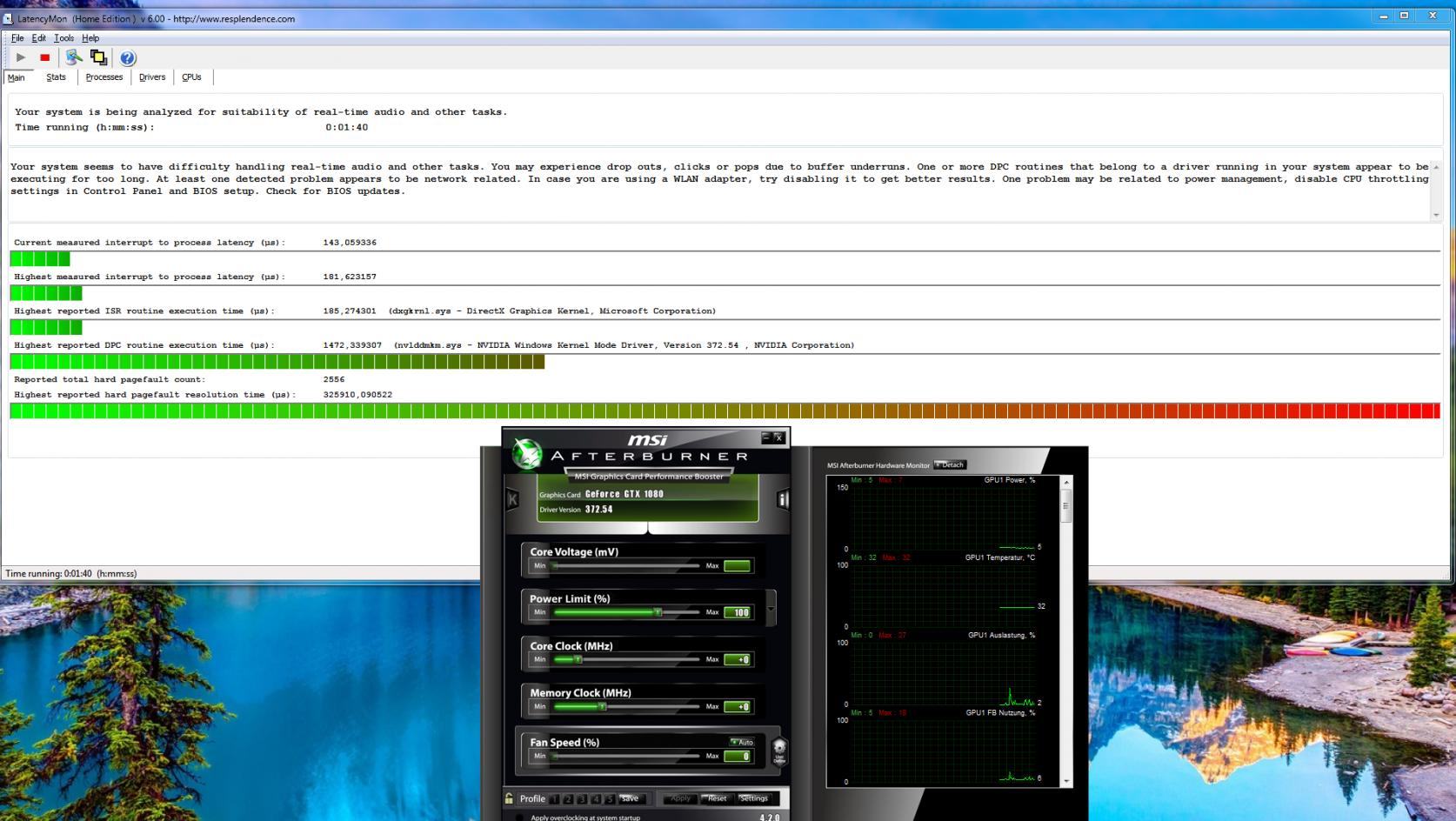This screenshot has height=821, width=1456.
Task: Click the Fan Speed slider track
Action: click(x=625, y=756)
